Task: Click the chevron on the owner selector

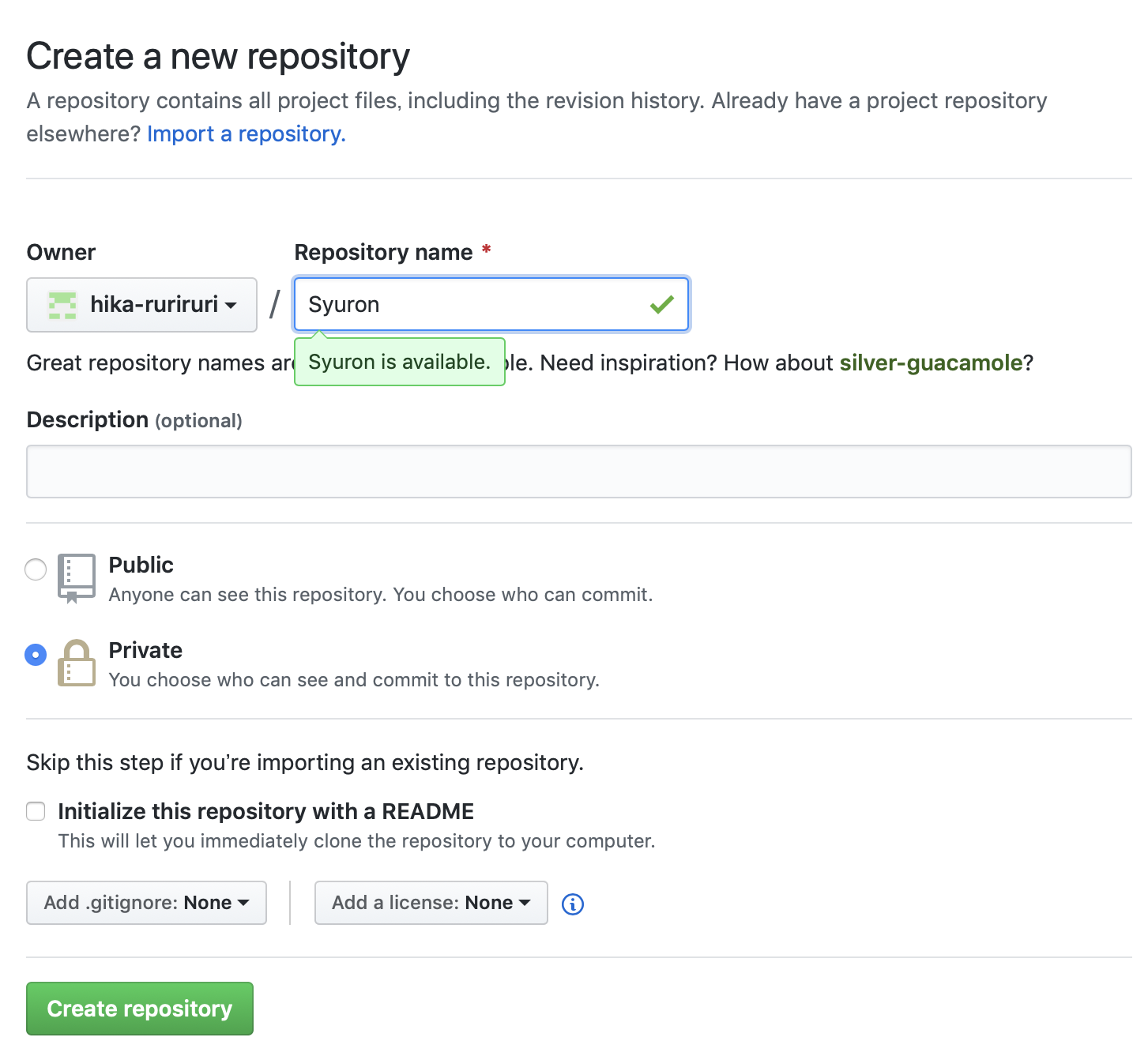Action: coord(231,305)
